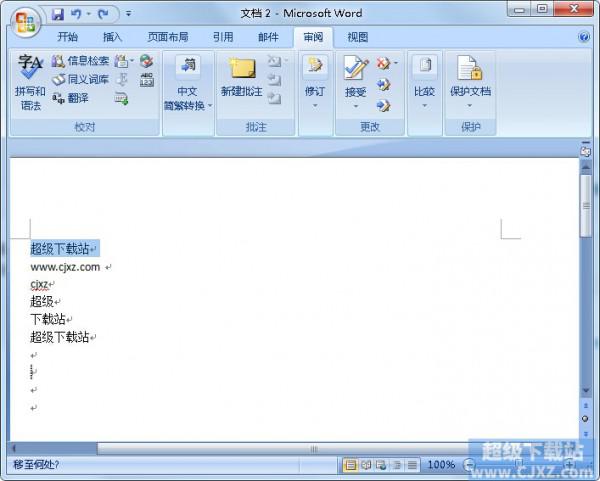The image size is (600, 481).
Task: Click the vertical scrollbar down arrow
Action: coord(585,390)
